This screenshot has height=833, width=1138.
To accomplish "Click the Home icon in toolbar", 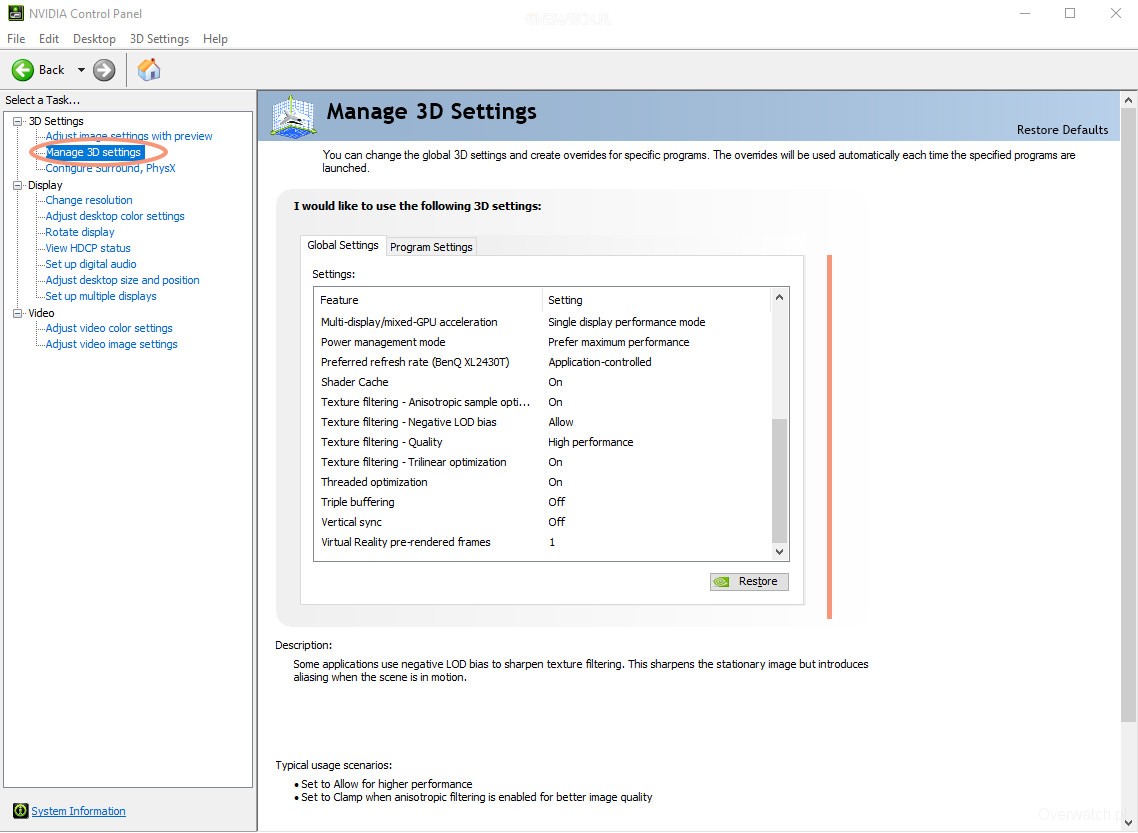I will tap(149, 70).
